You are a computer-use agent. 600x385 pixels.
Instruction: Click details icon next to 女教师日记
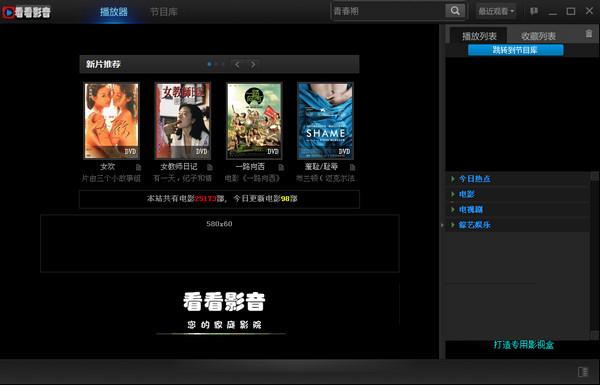(x=210, y=167)
